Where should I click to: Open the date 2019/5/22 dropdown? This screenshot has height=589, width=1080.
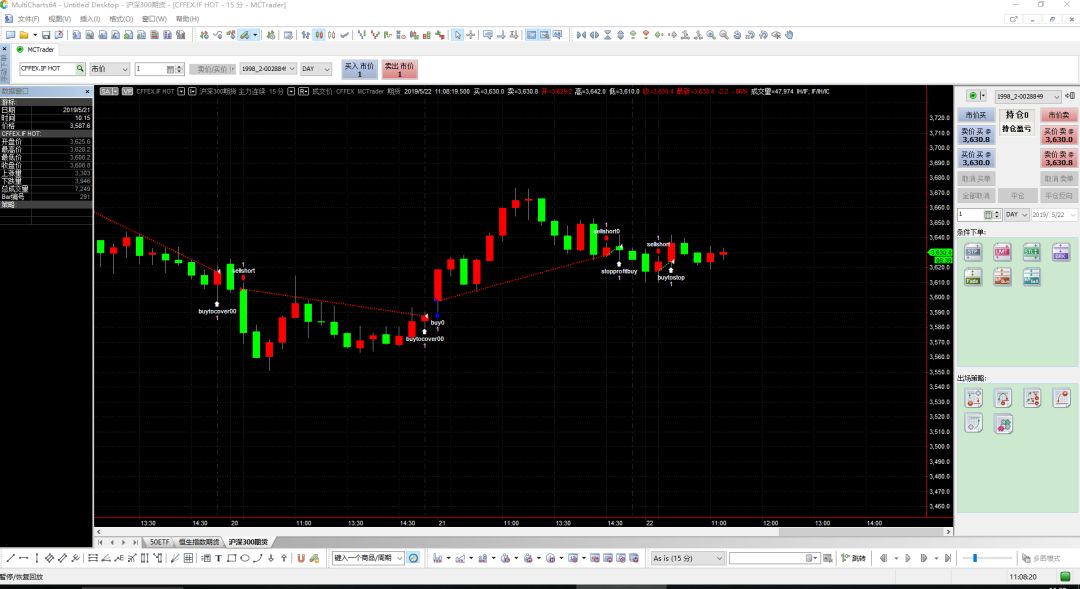point(1053,214)
